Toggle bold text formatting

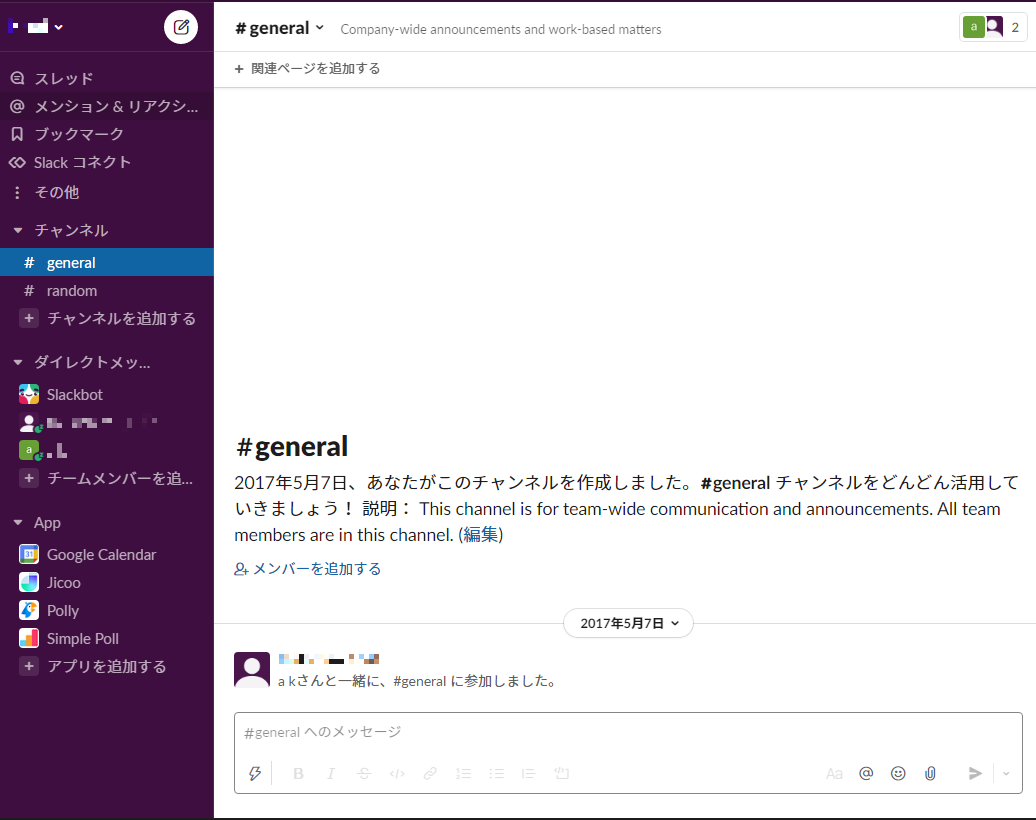pos(298,773)
